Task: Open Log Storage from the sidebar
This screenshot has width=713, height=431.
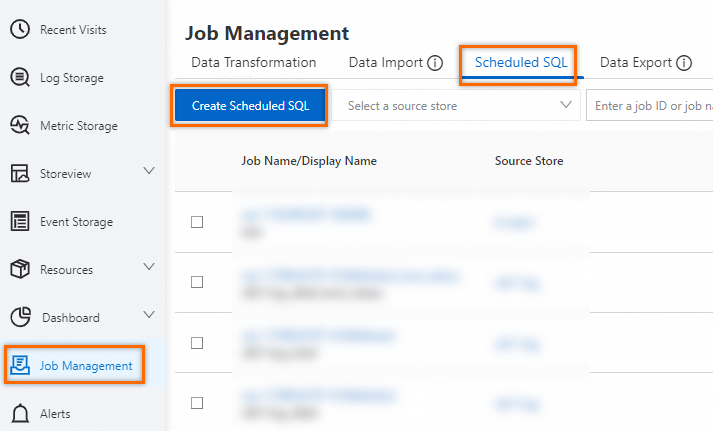Action: point(72,78)
